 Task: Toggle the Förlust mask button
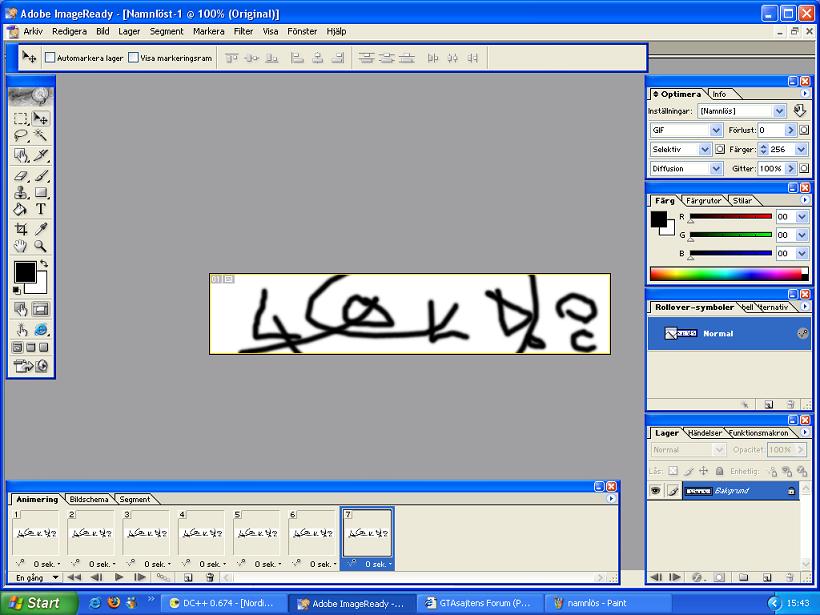[804, 130]
